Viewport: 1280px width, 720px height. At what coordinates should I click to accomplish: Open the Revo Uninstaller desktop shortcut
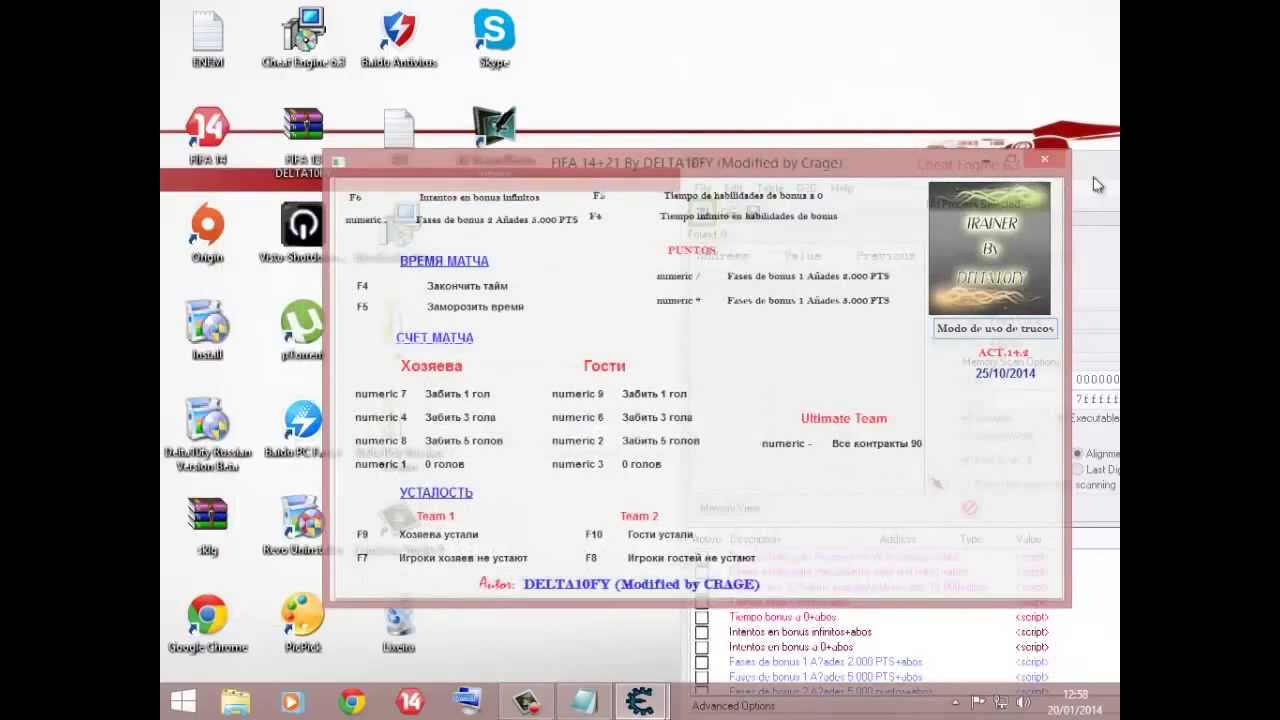click(x=302, y=524)
